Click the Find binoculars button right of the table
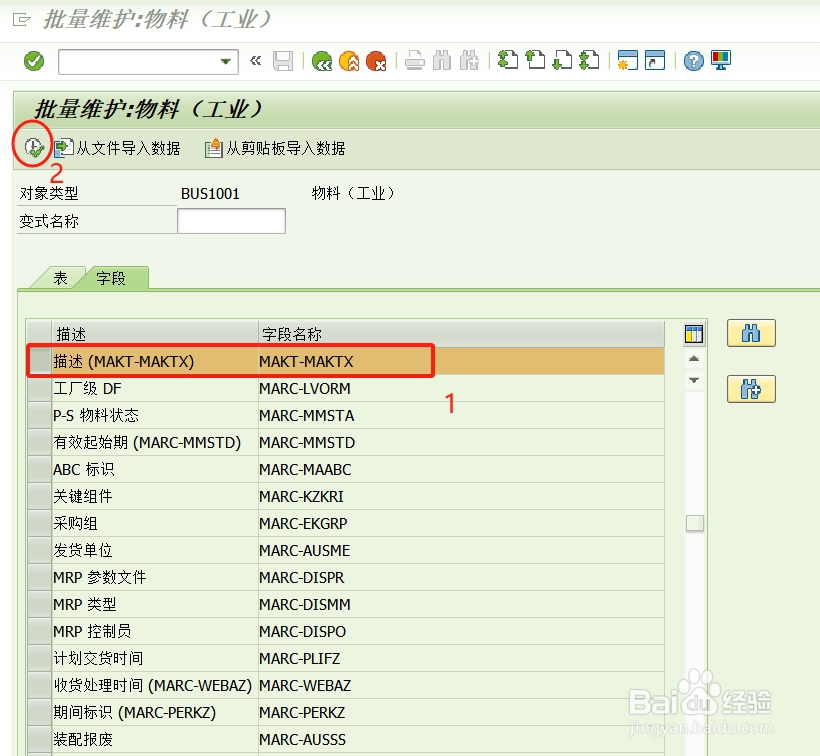 [x=751, y=333]
